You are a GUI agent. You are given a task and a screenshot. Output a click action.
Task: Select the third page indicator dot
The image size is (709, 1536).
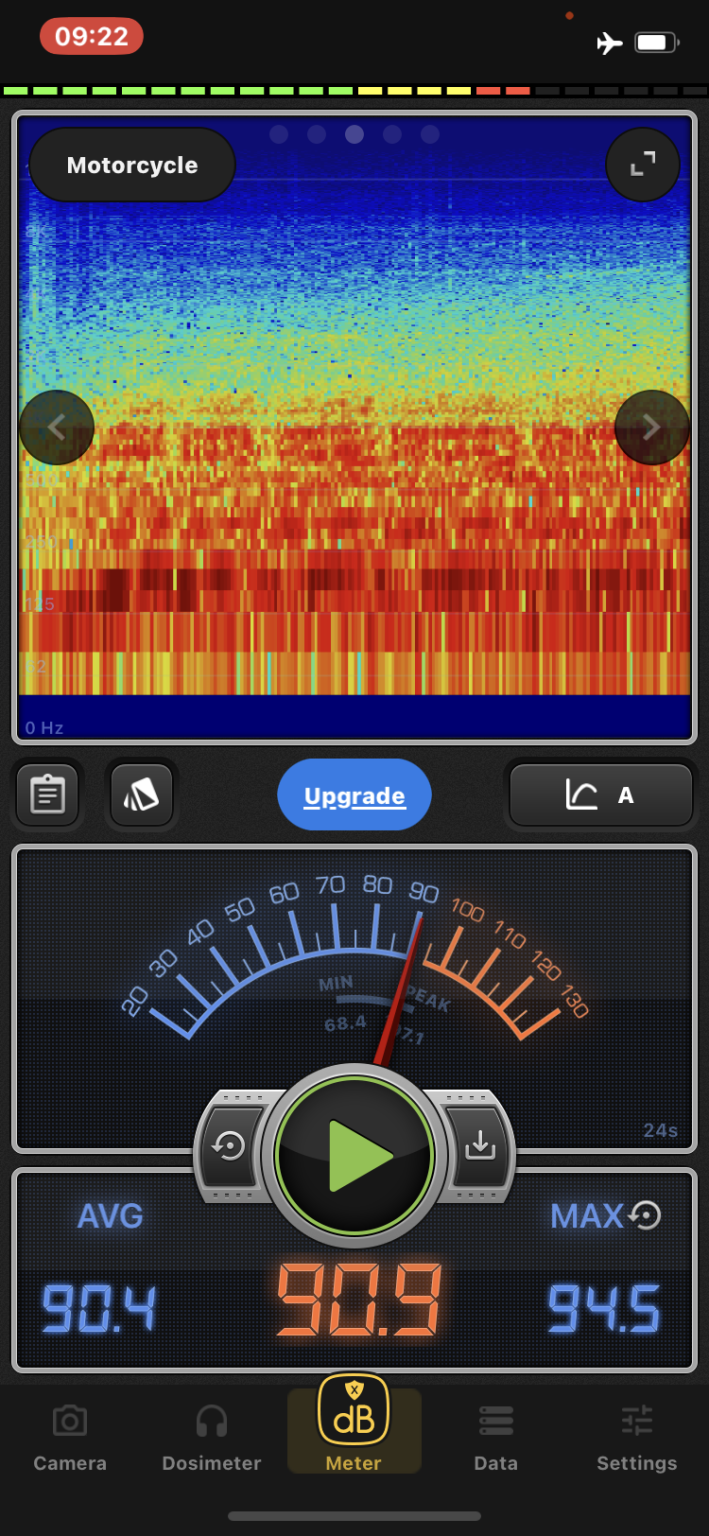pyautogui.click(x=354, y=134)
